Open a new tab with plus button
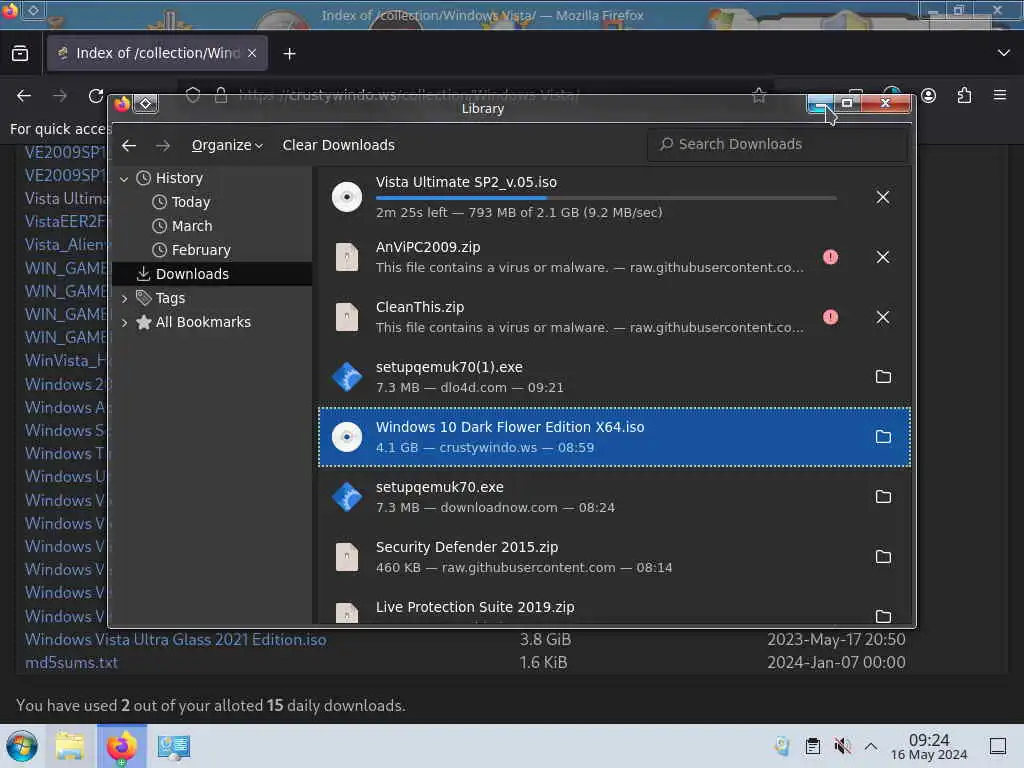This screenshot has height=768, width=1024. pyautogui.click(x=289, y=54)
